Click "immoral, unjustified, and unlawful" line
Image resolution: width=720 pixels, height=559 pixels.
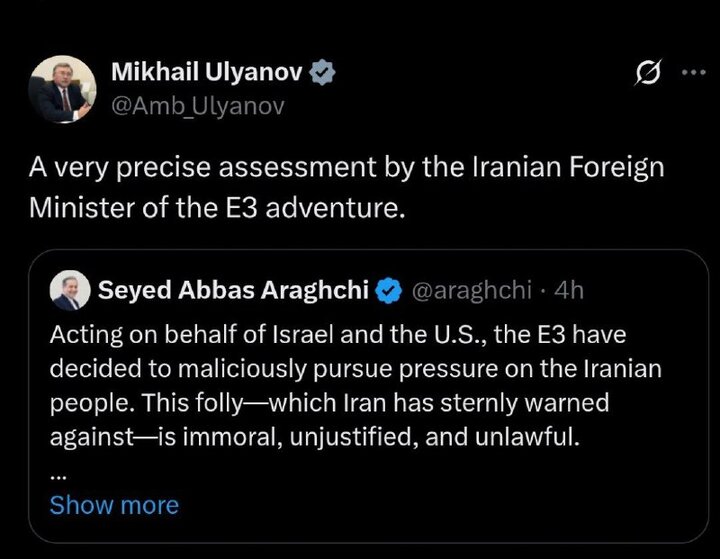315,439
